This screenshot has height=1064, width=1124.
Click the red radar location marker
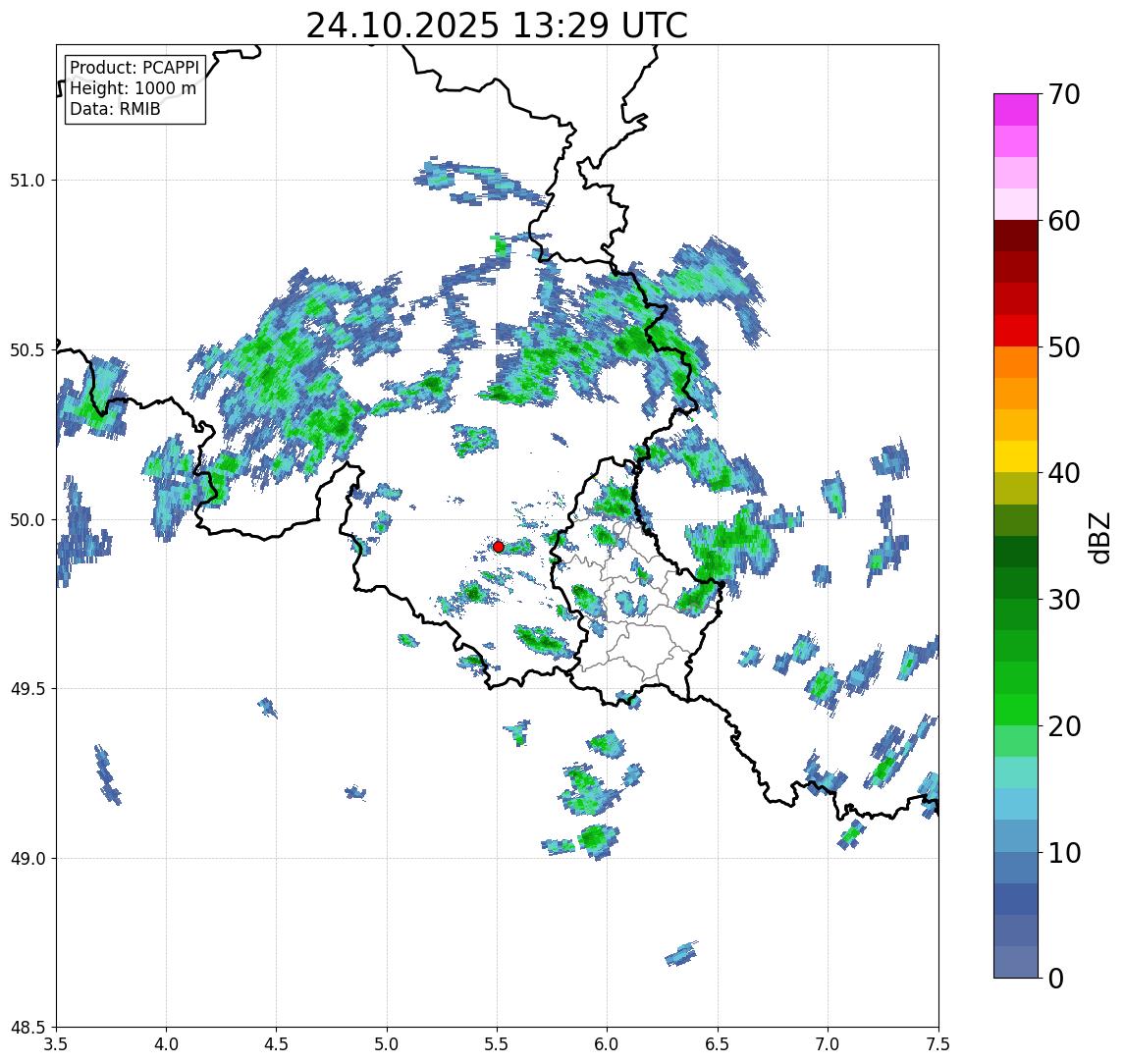tap(499, 547)
